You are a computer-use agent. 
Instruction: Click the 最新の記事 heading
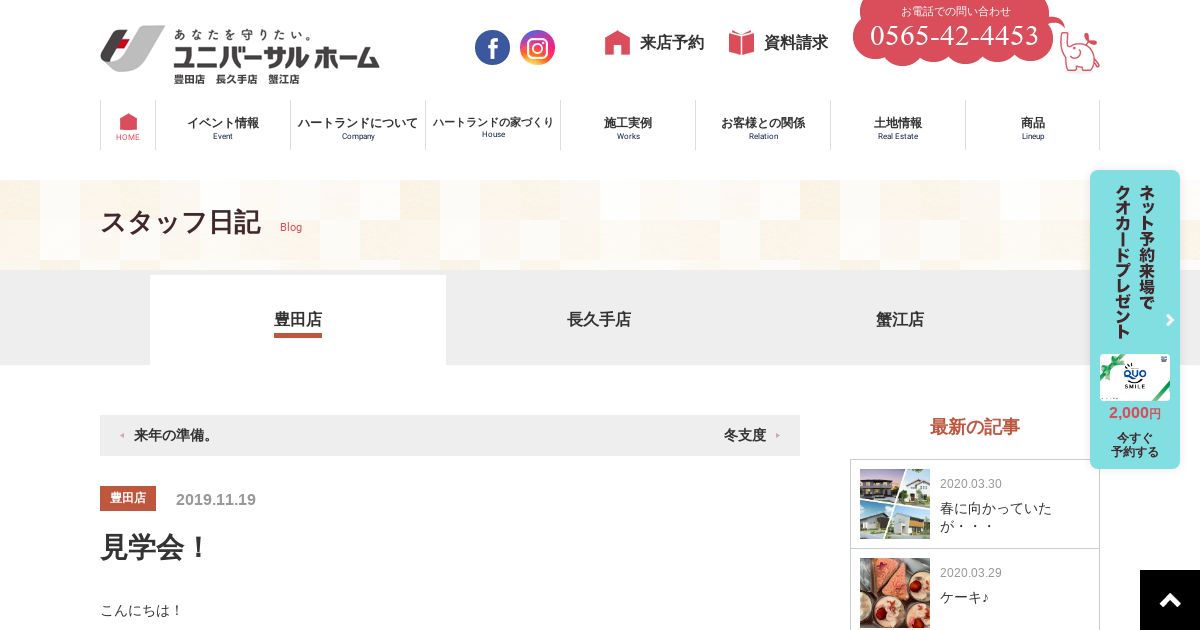[x=975, y=427]
